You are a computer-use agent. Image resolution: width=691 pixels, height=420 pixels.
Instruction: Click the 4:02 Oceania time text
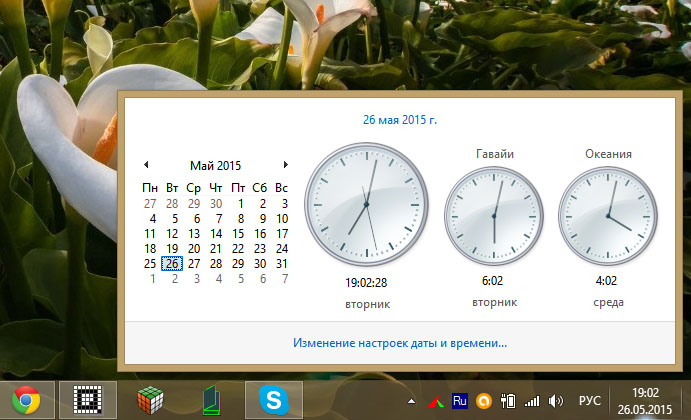click(x=606, y=281)
